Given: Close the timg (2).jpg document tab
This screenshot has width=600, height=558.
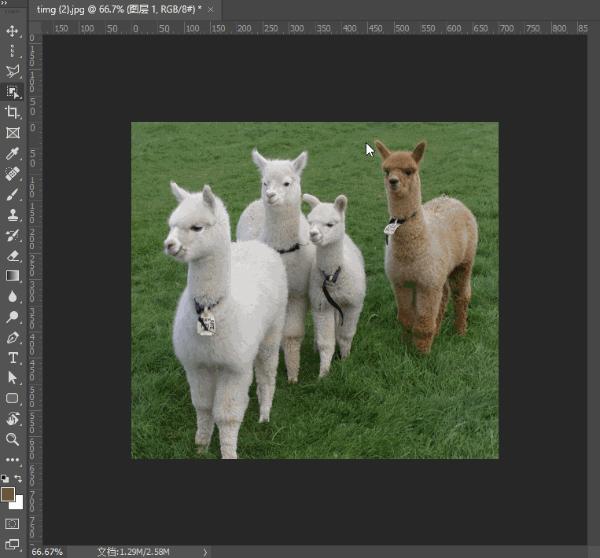Looking at the screenshot, I should [210, 10].
